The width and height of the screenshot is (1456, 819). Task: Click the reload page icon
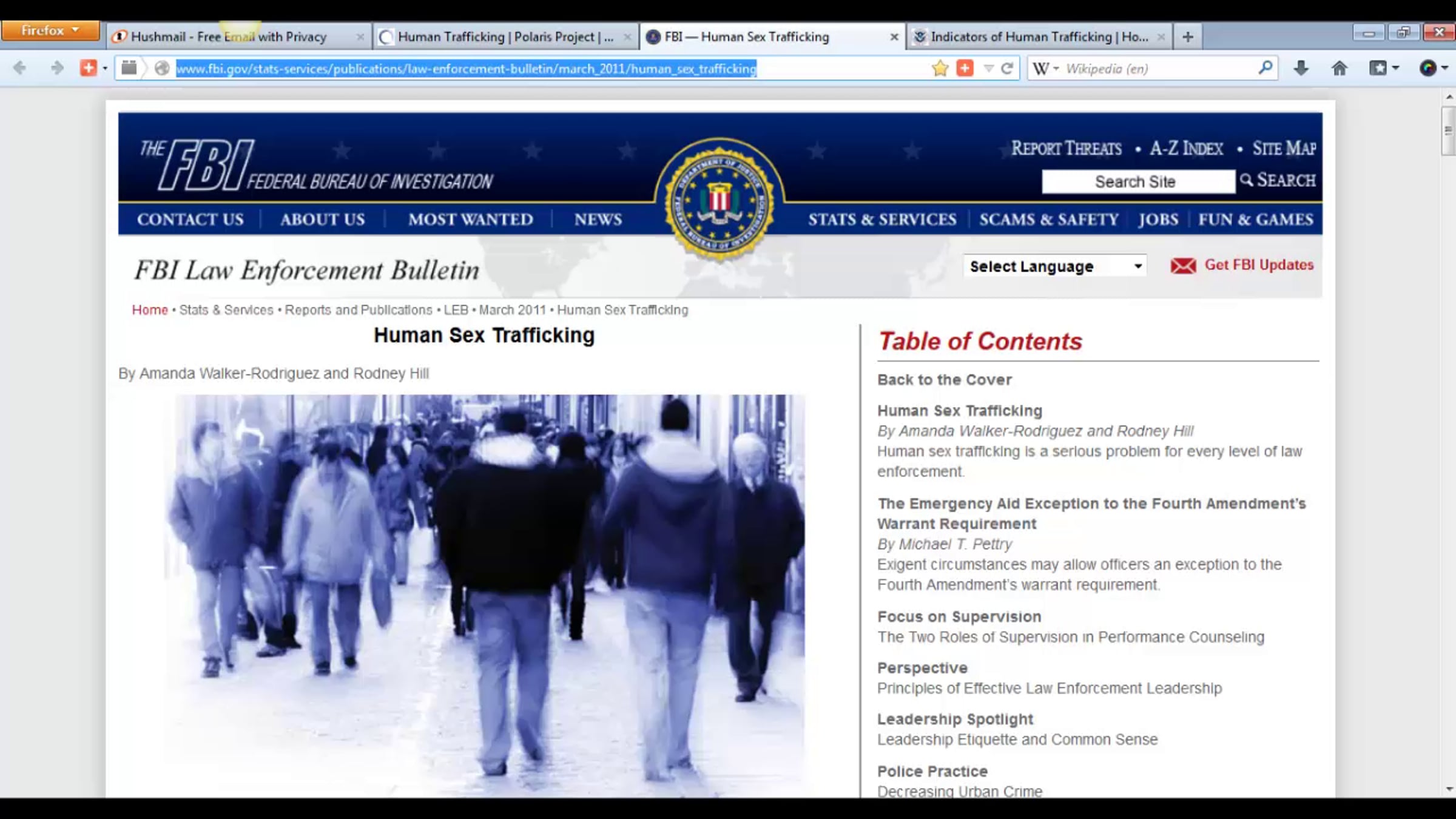(1008, 68)
